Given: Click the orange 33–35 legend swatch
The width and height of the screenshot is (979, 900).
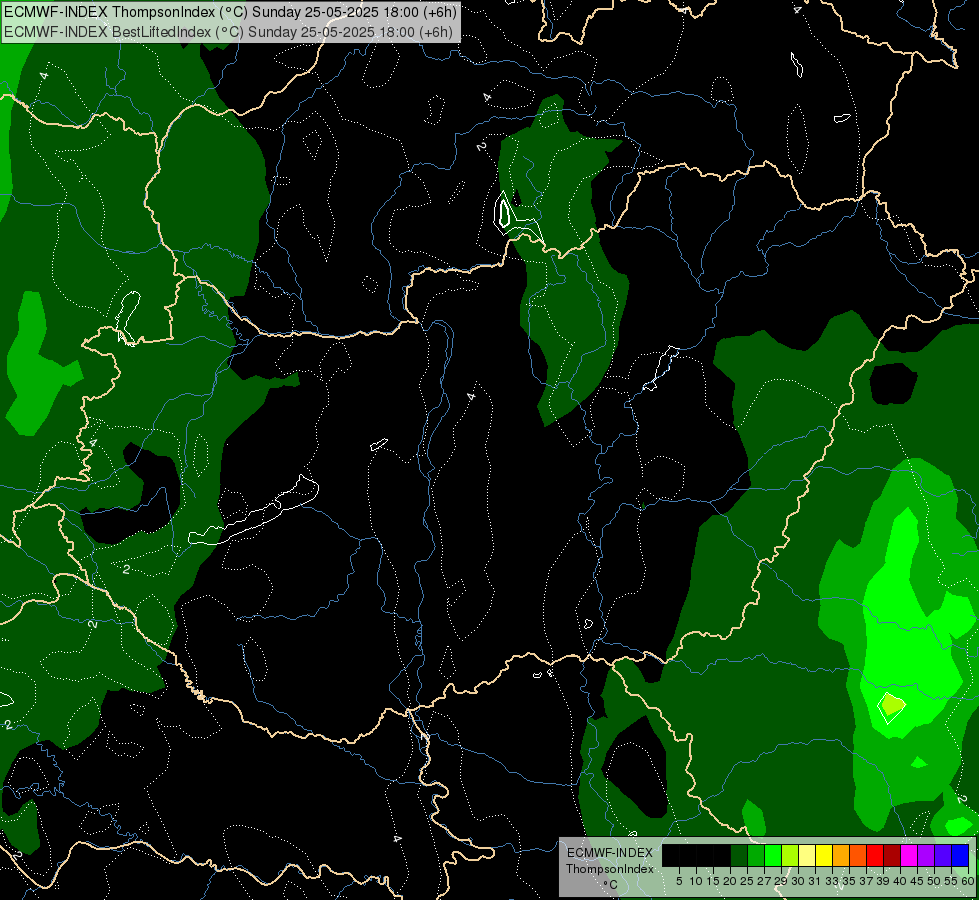Looking at the screenshot, I should point(841,855).
